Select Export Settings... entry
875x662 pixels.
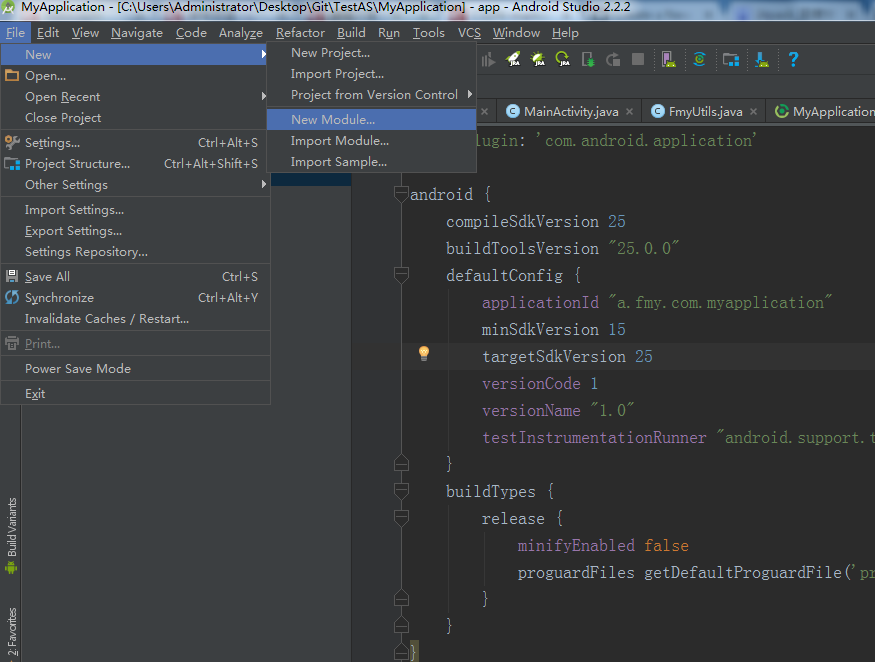(x=136, y=231)
